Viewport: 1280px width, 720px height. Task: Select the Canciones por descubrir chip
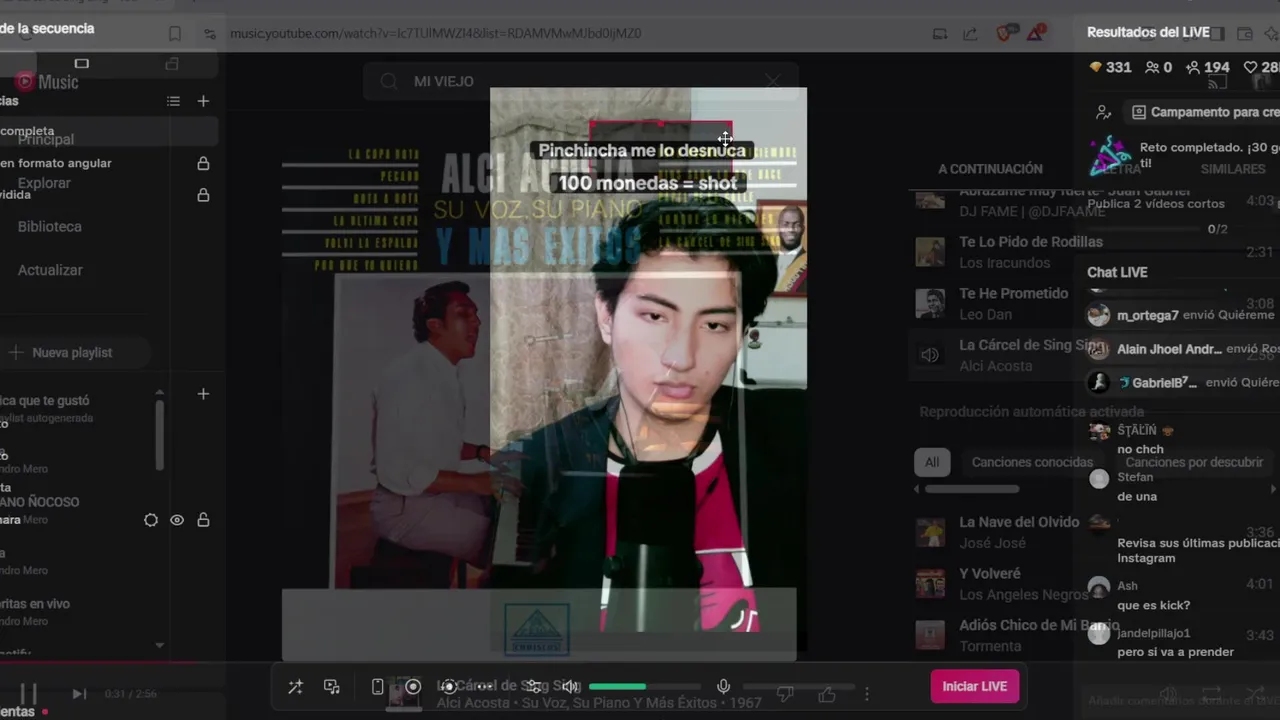point(1194,462)
